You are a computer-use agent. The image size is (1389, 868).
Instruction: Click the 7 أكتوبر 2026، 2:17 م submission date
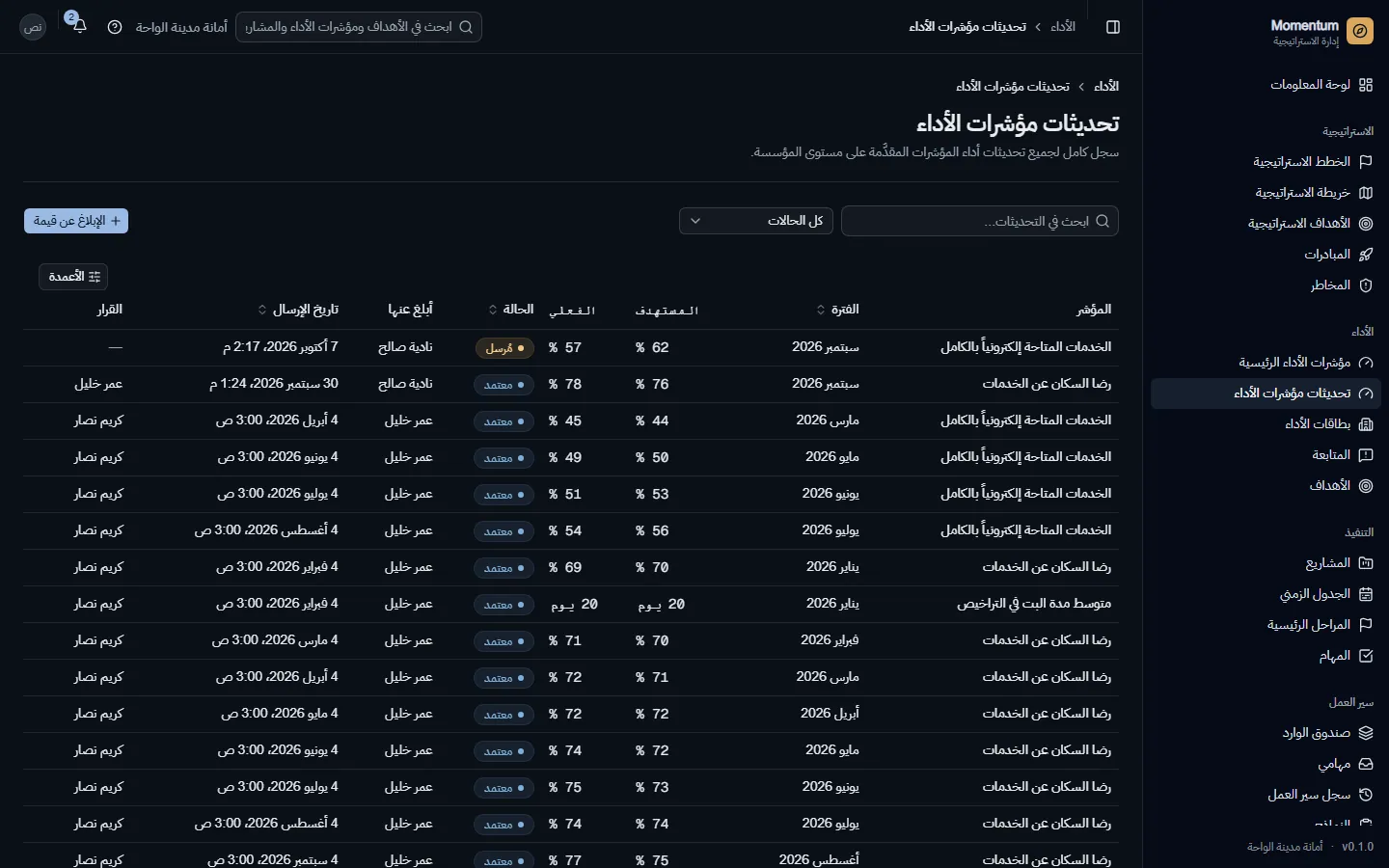coord(281,347)
